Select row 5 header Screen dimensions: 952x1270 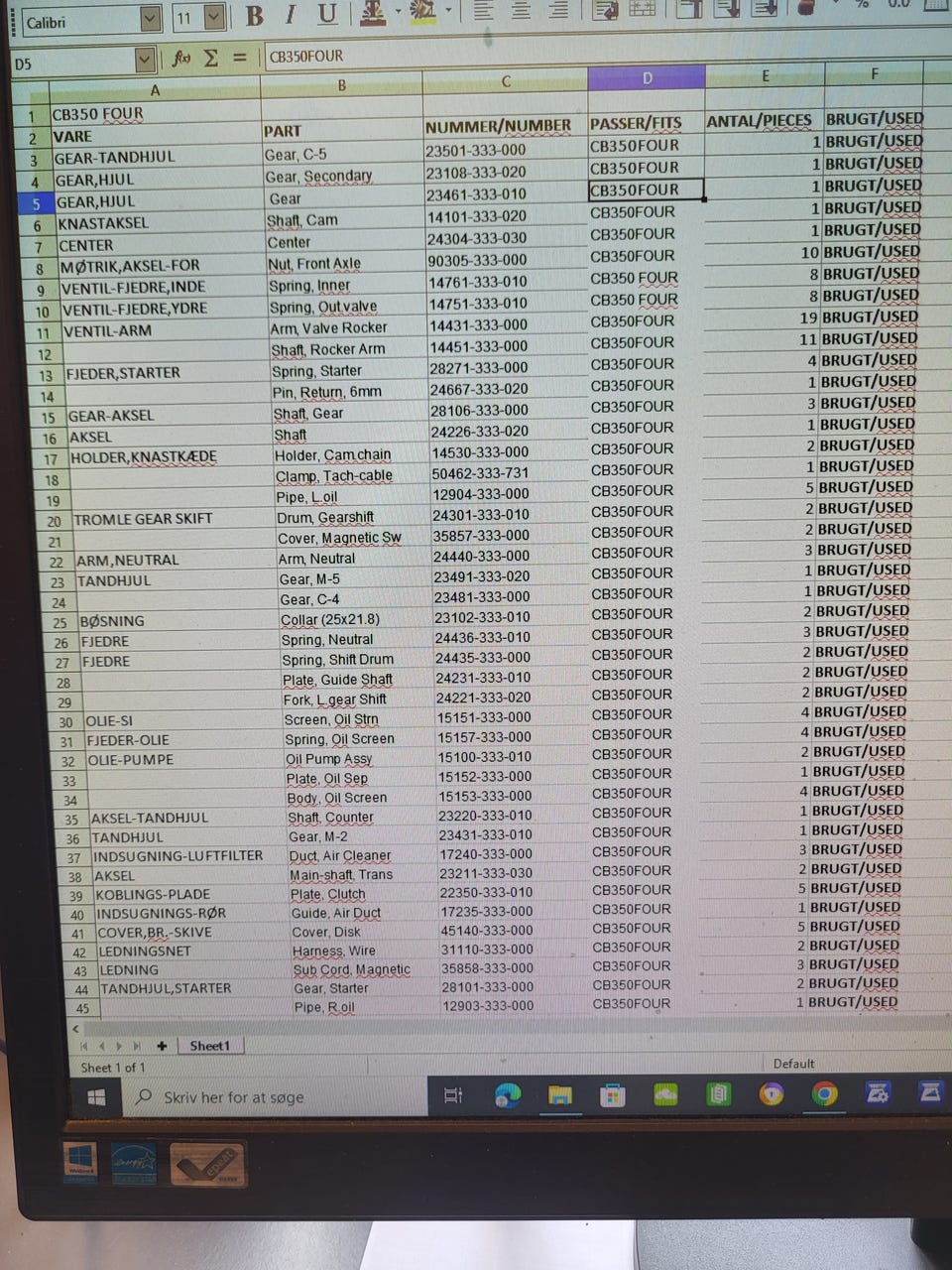click(x=35, y=203)
